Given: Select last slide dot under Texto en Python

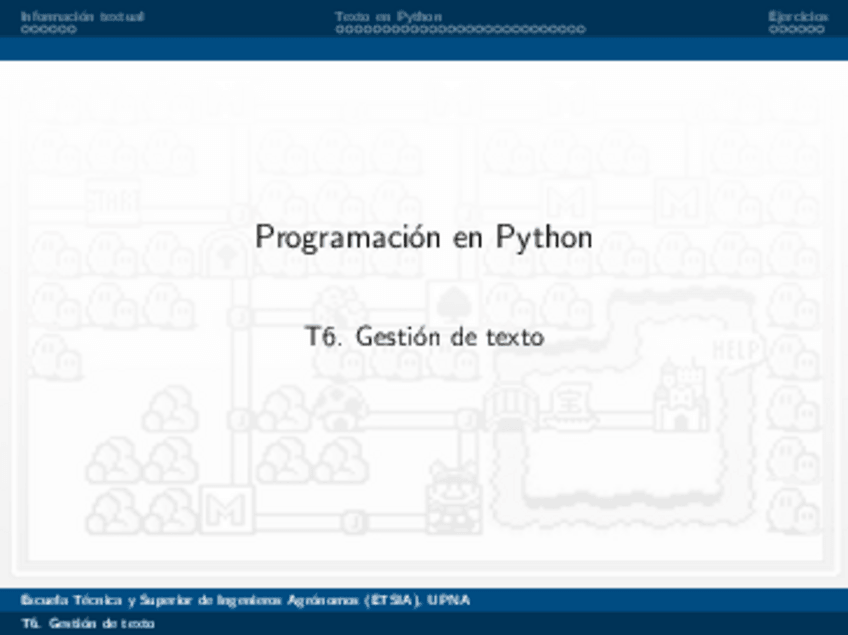Looking at the screenshot, I should tap(581, 30).
